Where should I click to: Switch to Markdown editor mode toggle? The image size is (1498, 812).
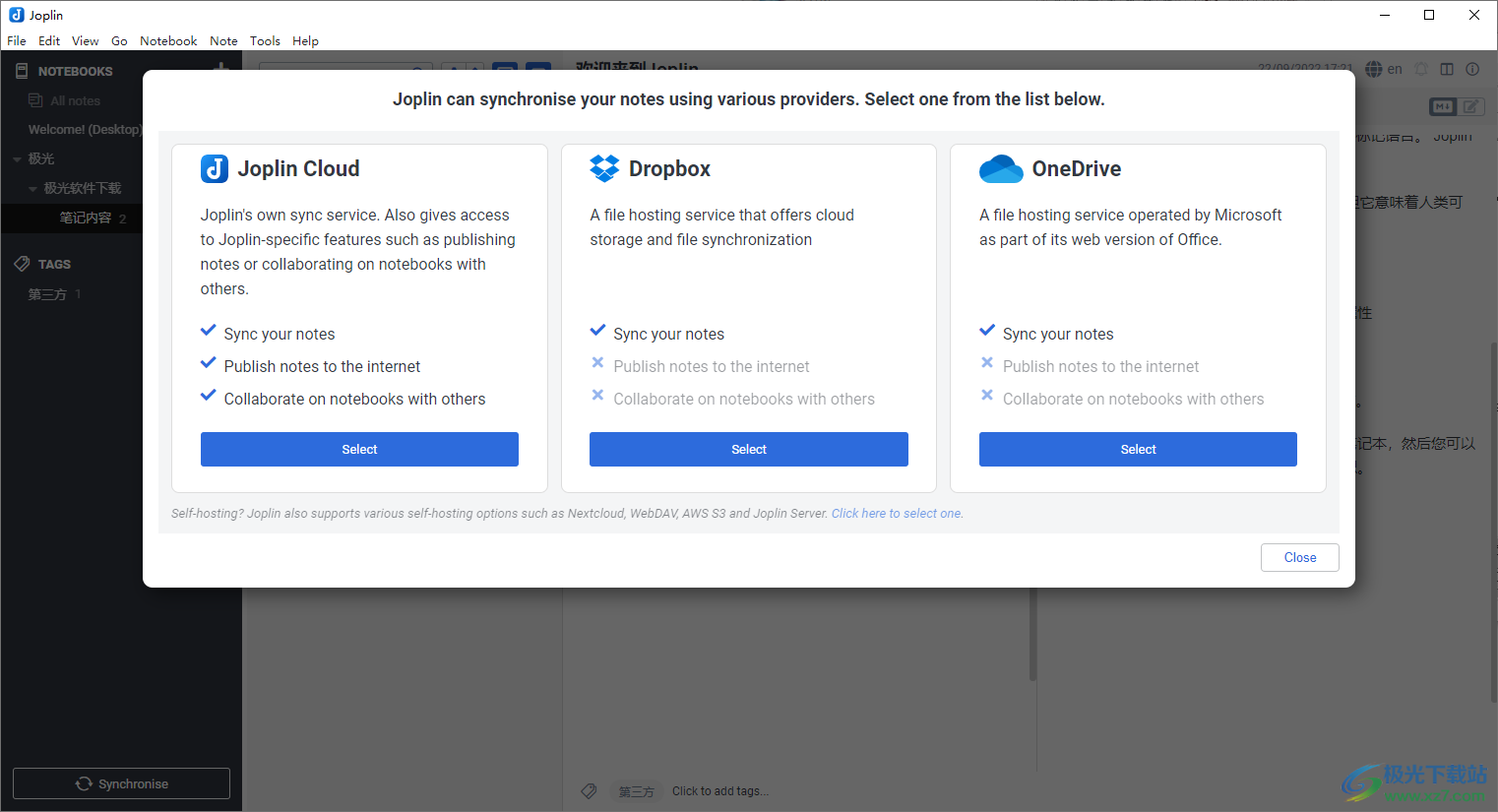(x=1443, y=106)
